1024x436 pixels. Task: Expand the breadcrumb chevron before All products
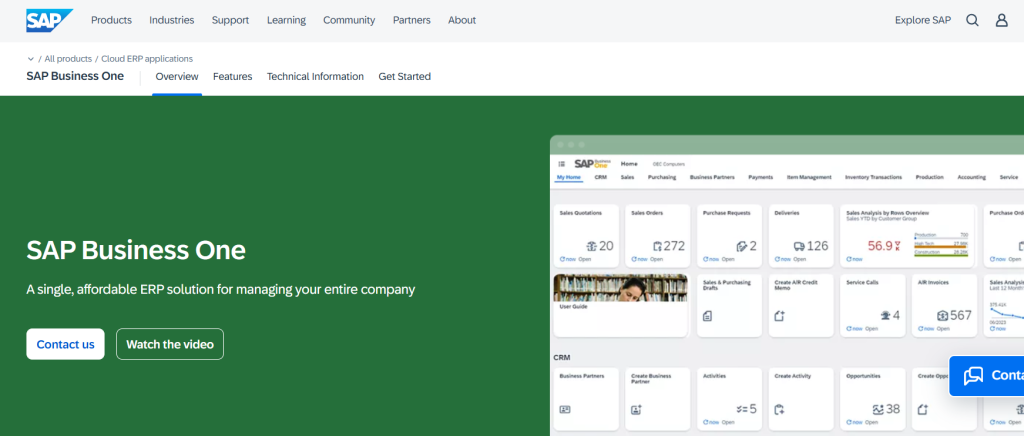(x=31, y=59)
